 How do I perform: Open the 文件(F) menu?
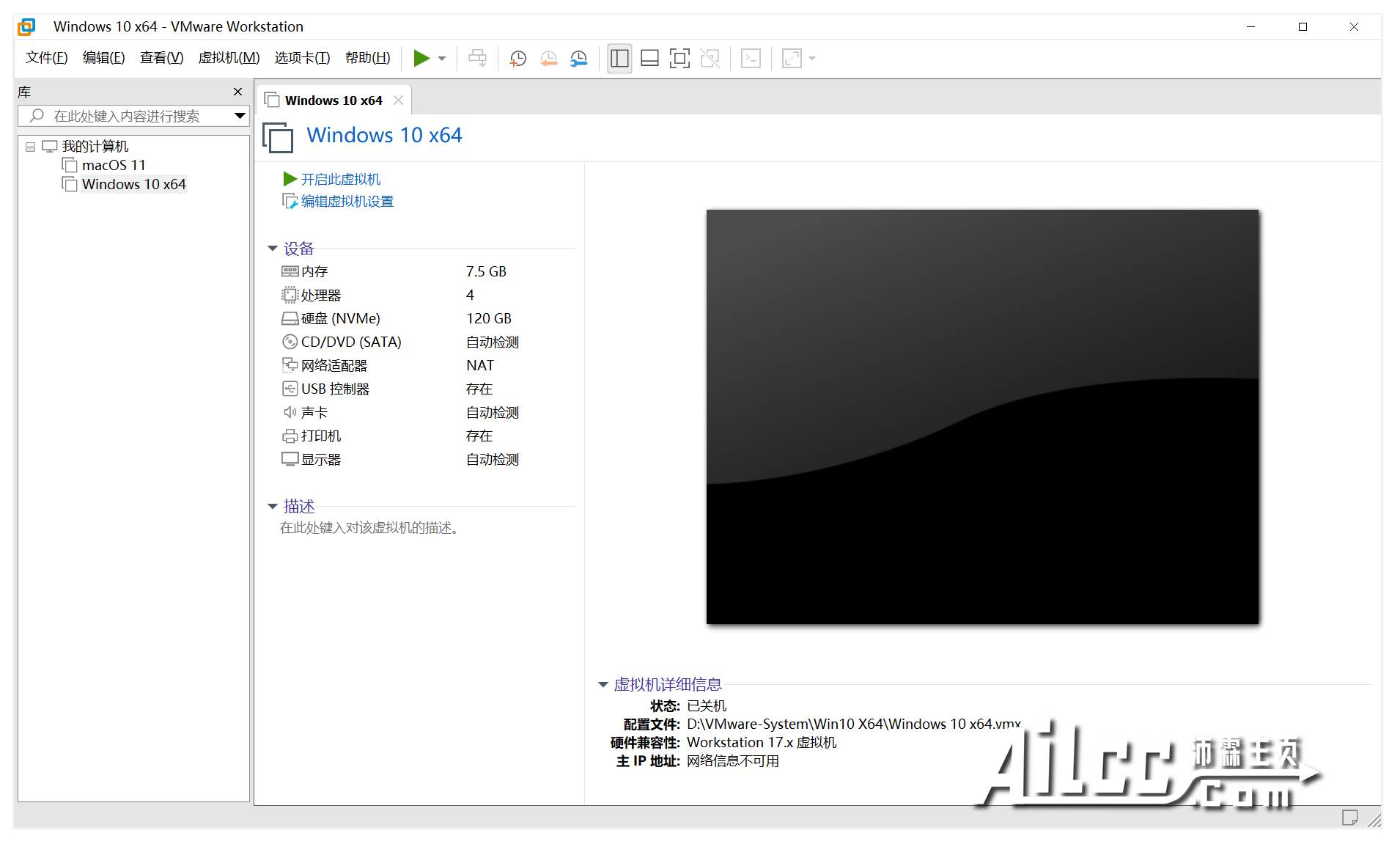coord(46,58)
